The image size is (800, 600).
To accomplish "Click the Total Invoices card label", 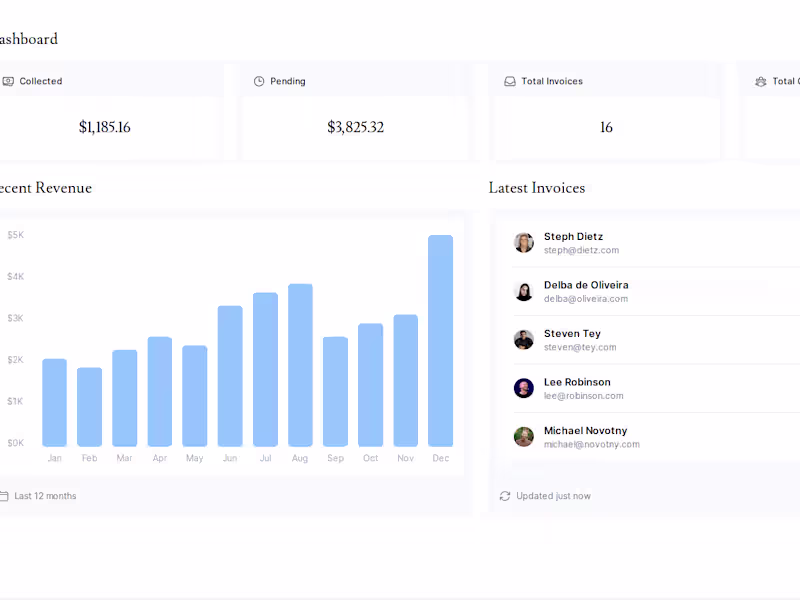I will pyautogui.click(x=552, y=81).
